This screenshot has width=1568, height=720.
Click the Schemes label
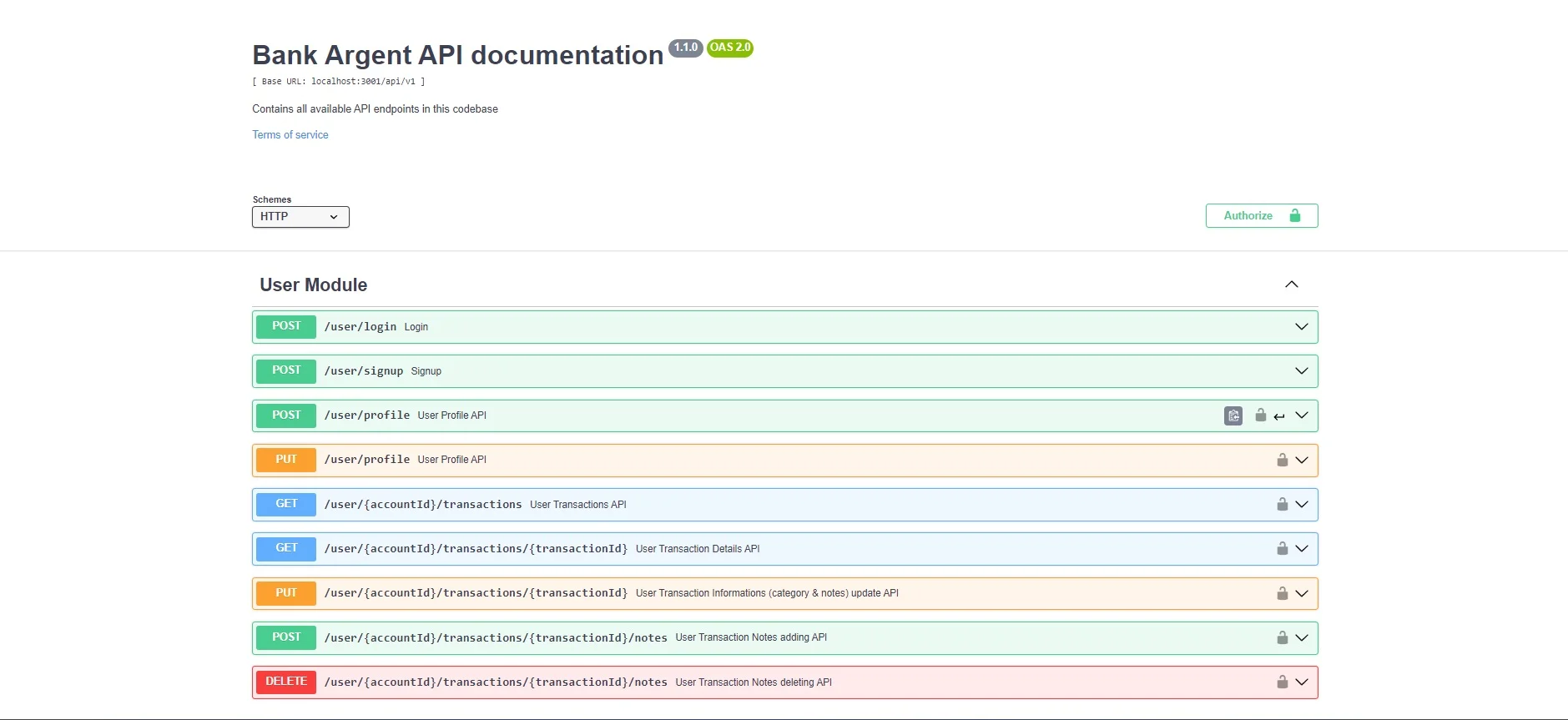pos(272,199)
